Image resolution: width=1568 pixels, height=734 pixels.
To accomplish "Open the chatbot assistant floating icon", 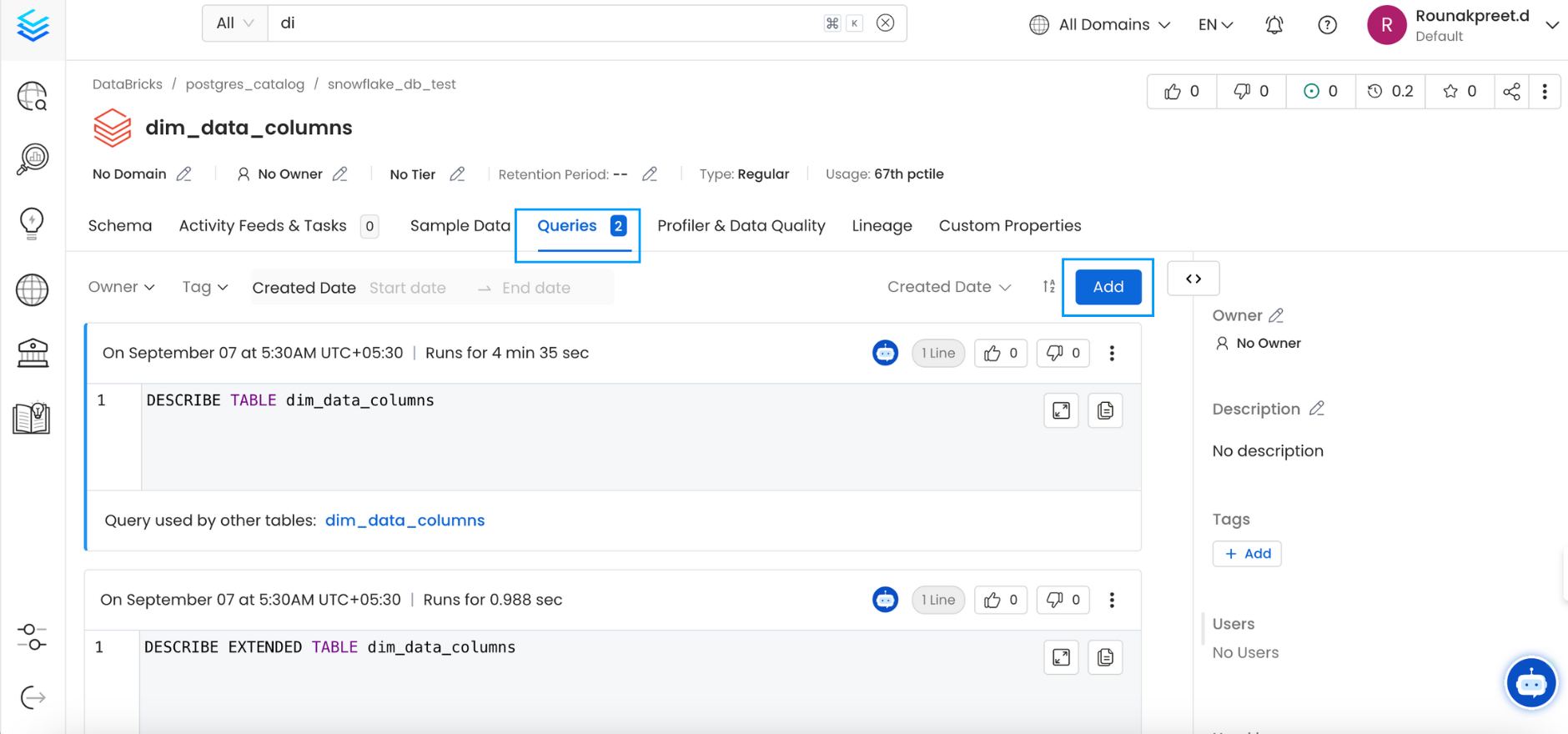I will click(x=1530, y=683).
